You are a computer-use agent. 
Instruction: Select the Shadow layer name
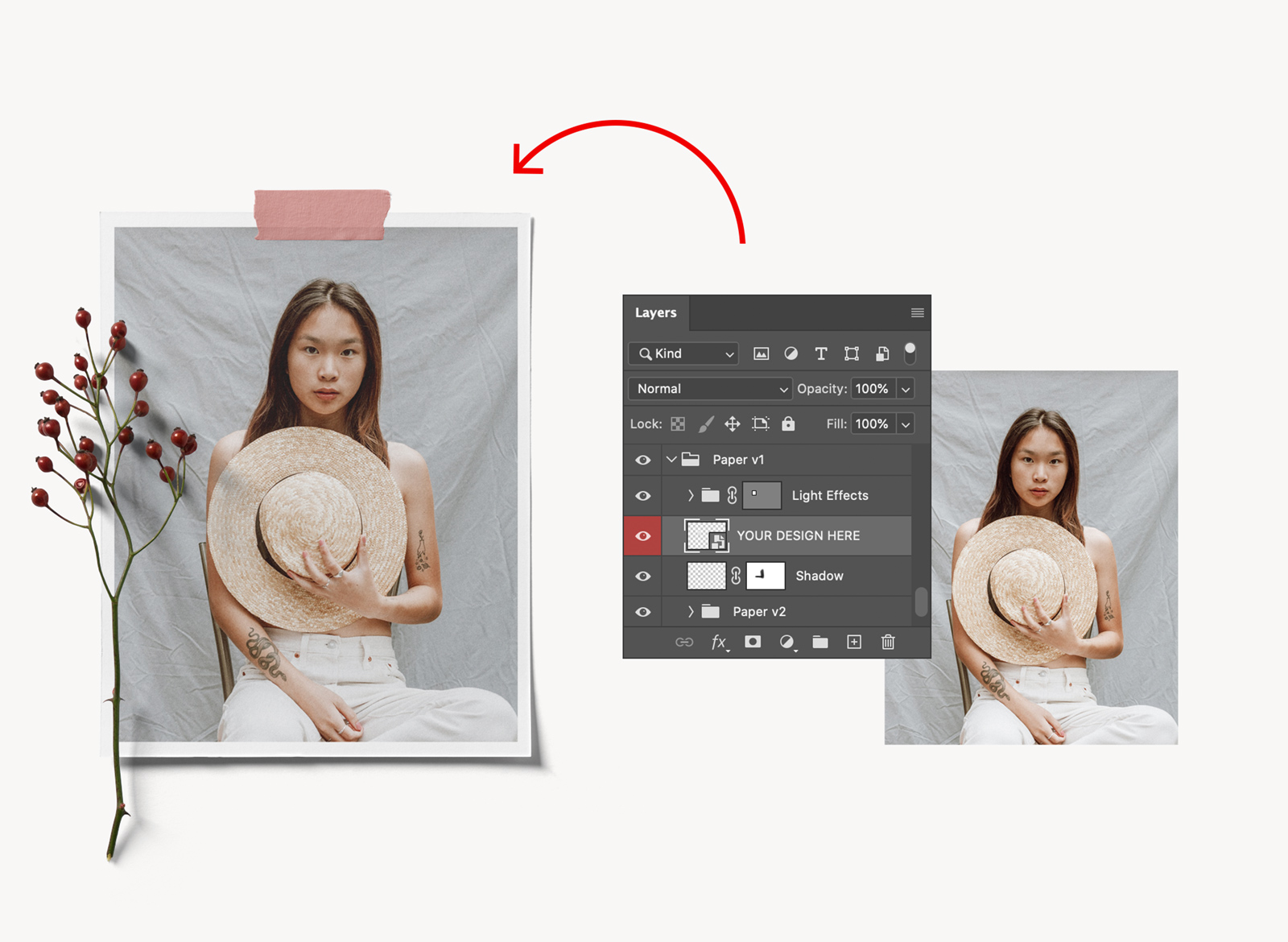(819, 576)
